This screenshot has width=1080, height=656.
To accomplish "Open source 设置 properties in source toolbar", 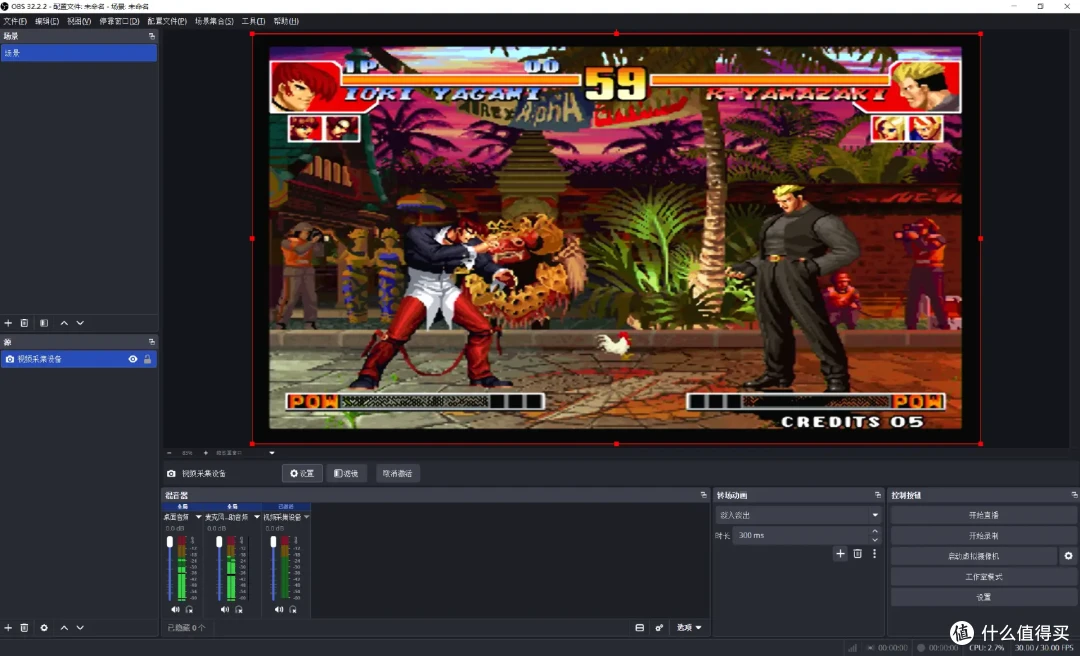I will [302, 473].
